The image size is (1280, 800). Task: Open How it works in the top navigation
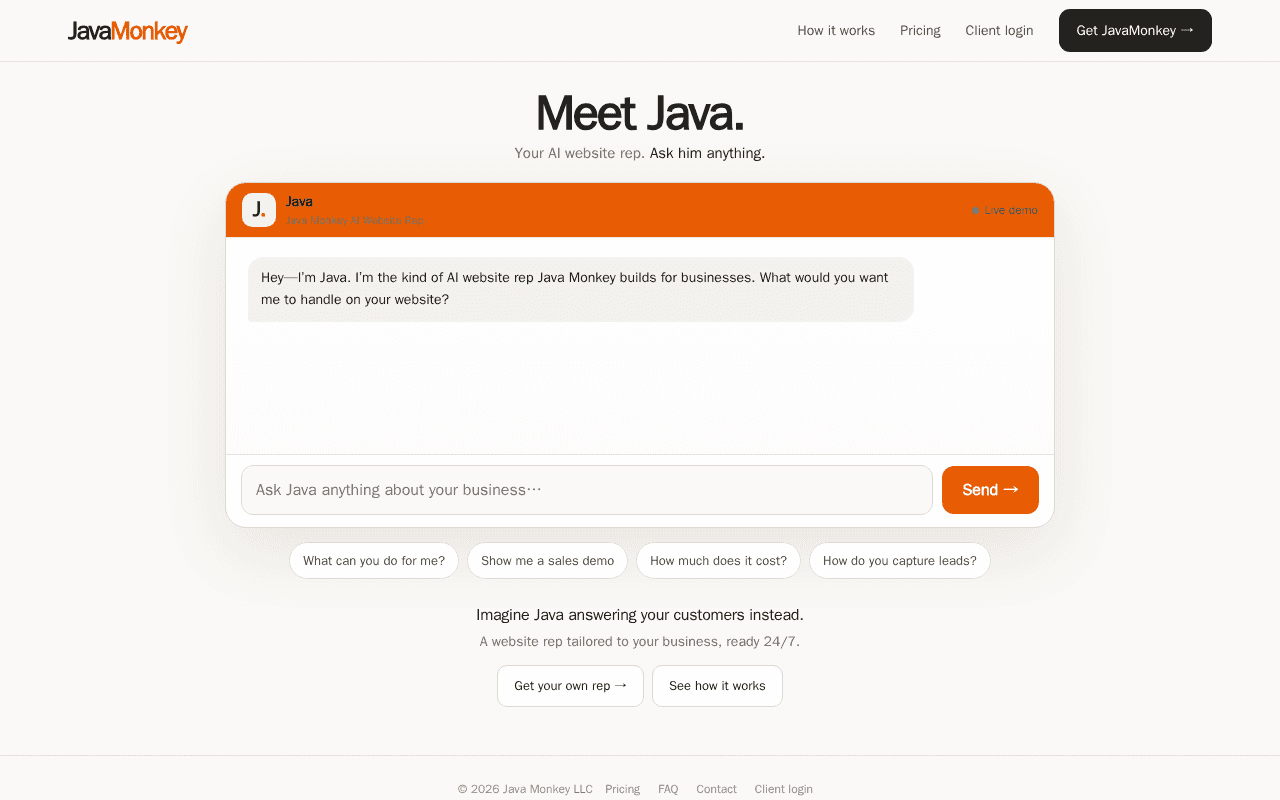[836, 31]
